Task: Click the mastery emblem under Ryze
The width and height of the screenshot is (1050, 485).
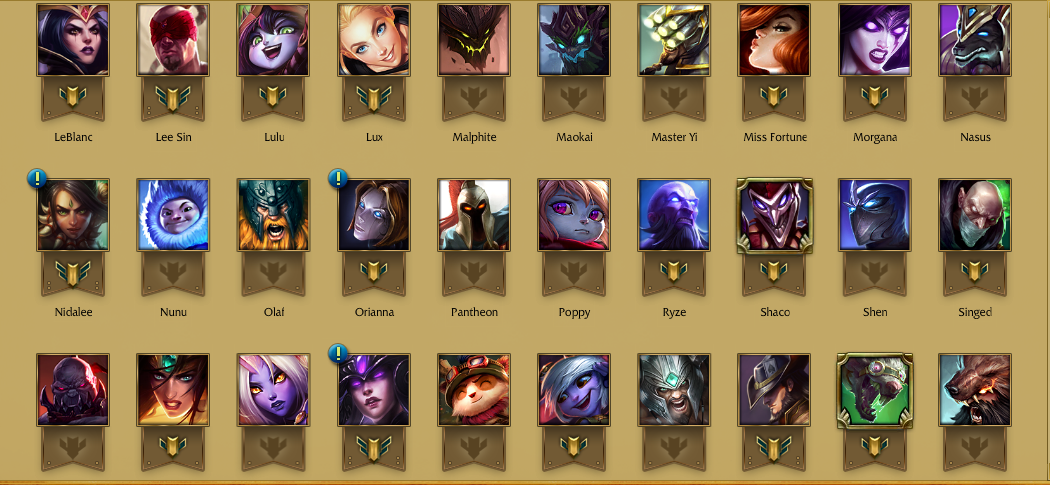Action: pos(674,272)
